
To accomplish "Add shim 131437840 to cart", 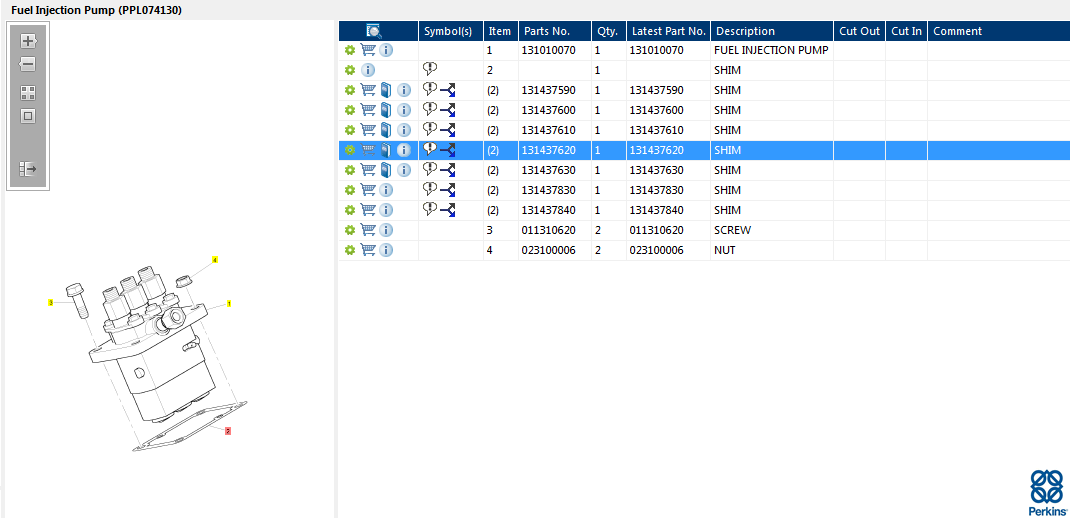I will pyautogui.click(x=368, y=210).
